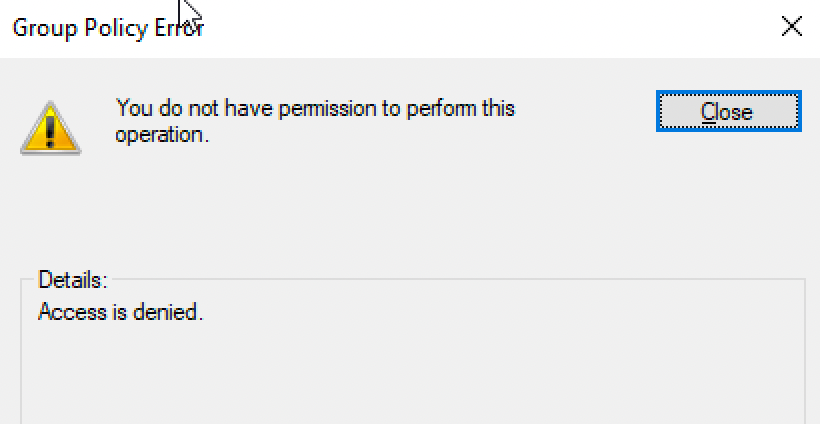
Task: Click the word 'operation.' in the message
Action: pyautogui.click(x=162, y=135)
